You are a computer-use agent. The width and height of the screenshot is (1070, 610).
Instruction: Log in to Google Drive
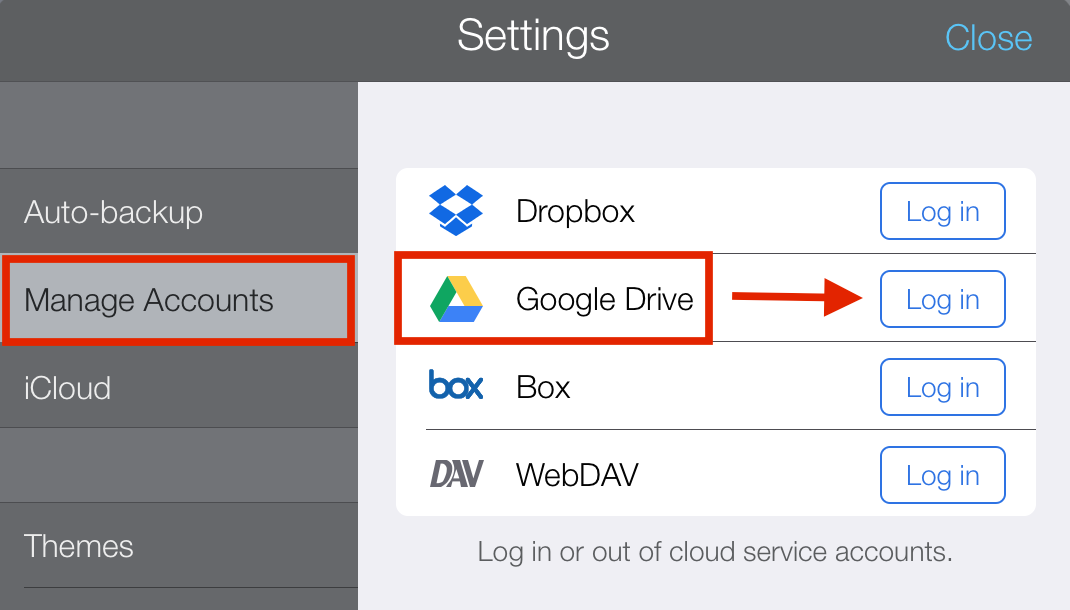pos(942,299)
